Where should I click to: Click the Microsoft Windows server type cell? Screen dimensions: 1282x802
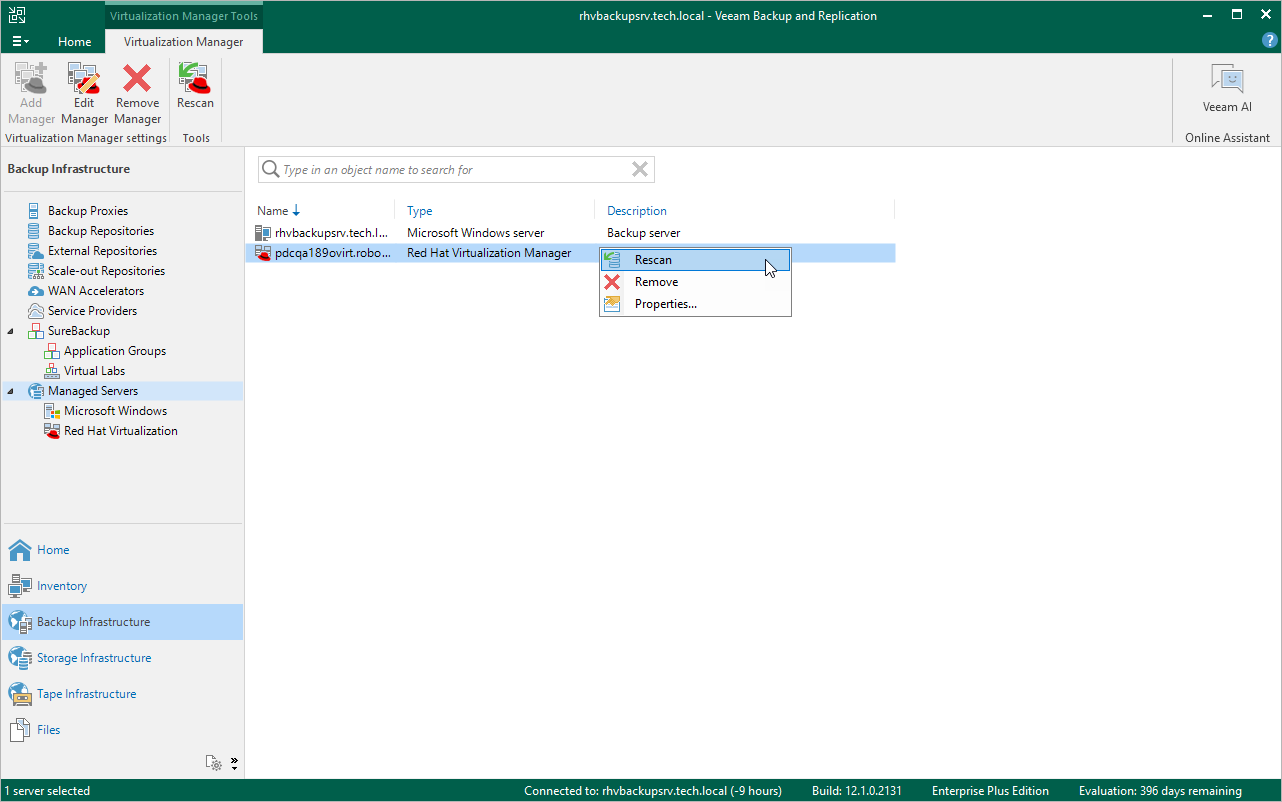[x=476, y=233]
